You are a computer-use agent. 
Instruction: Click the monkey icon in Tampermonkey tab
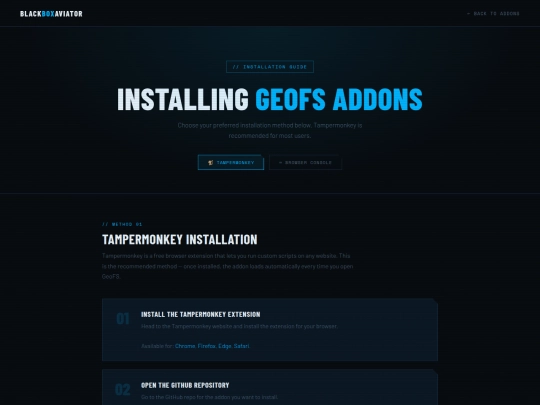[x=211, y=163]
